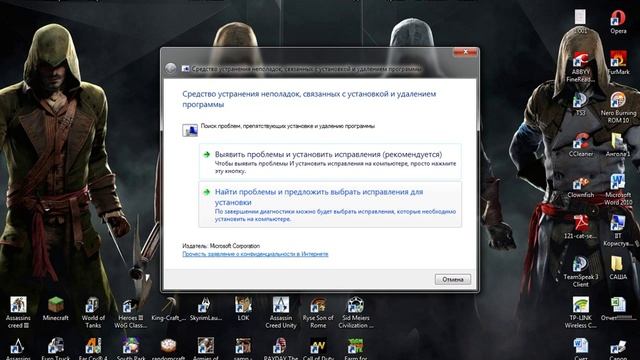Open the privacy statement link

click(255, 254)
